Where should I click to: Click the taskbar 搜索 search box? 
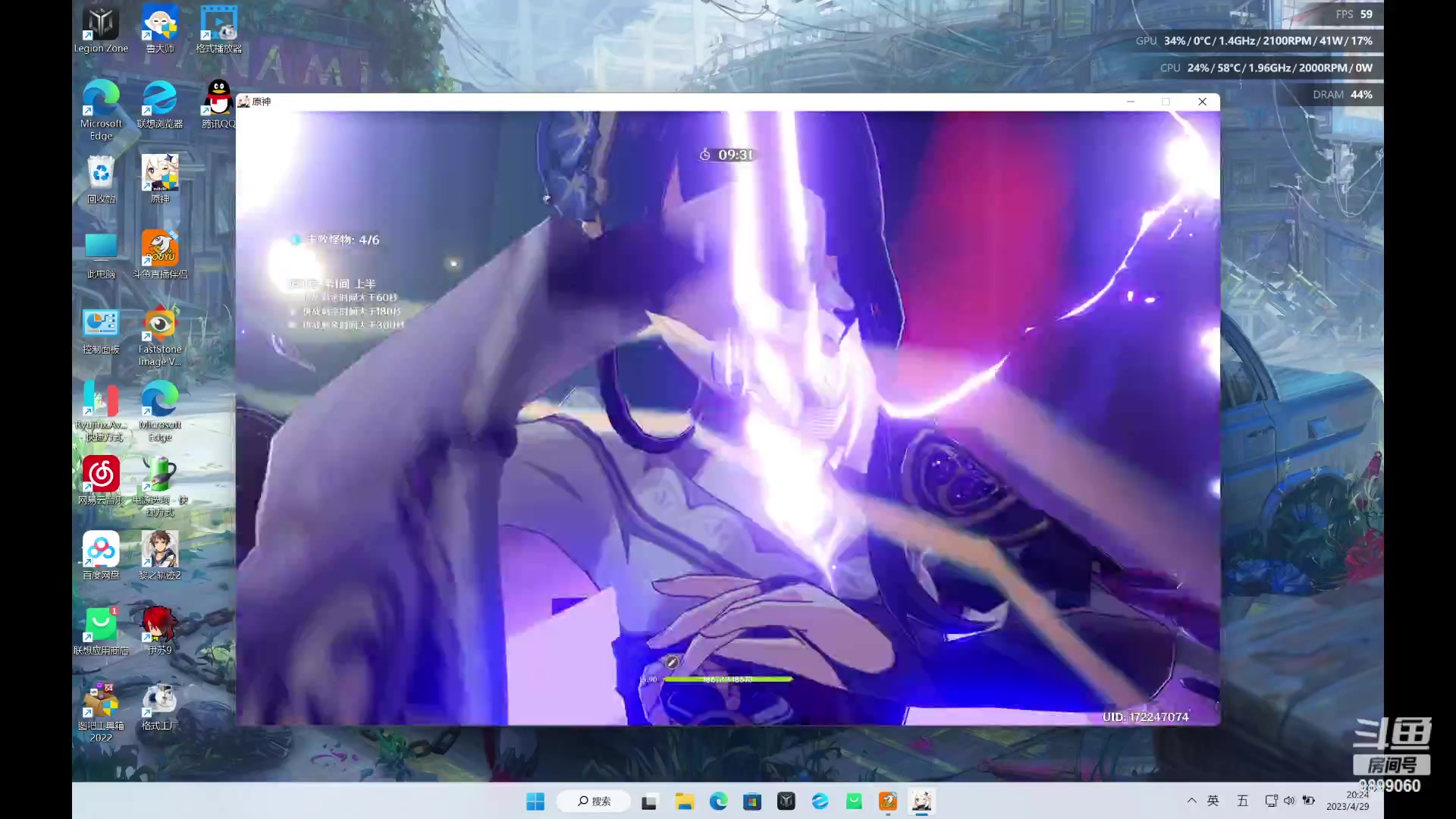click(x=594, y=802)
